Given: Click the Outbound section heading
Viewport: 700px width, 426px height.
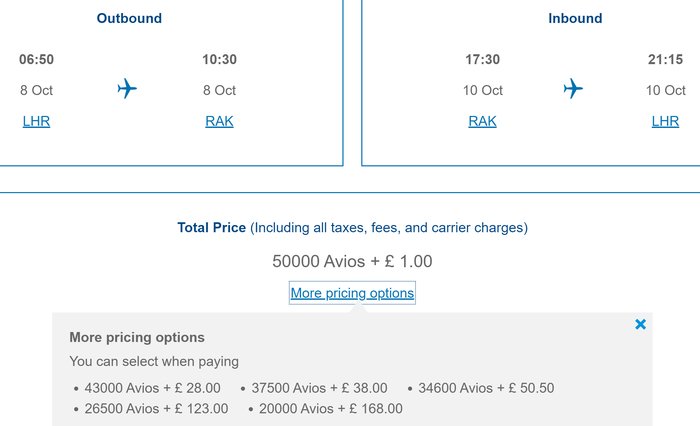Looking at the screenshot, I should coord(129,18).
